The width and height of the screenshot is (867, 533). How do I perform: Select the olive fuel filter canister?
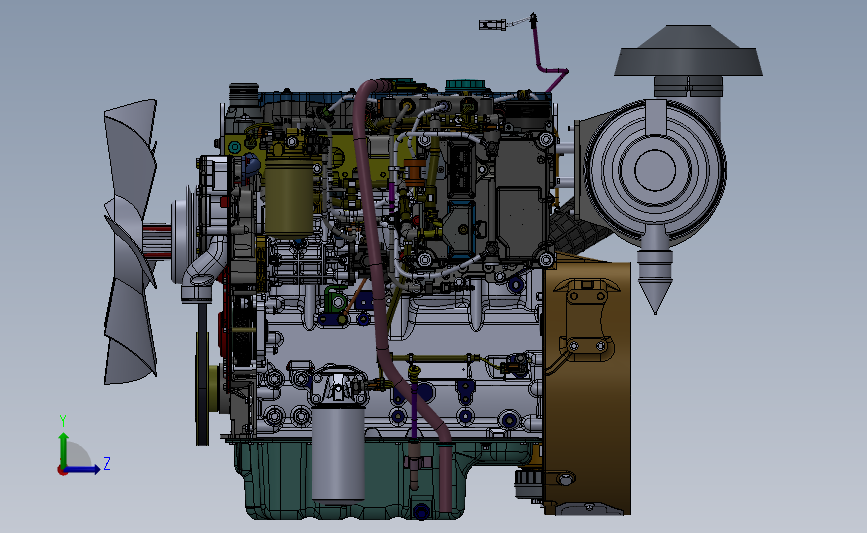tap(289, 198)
